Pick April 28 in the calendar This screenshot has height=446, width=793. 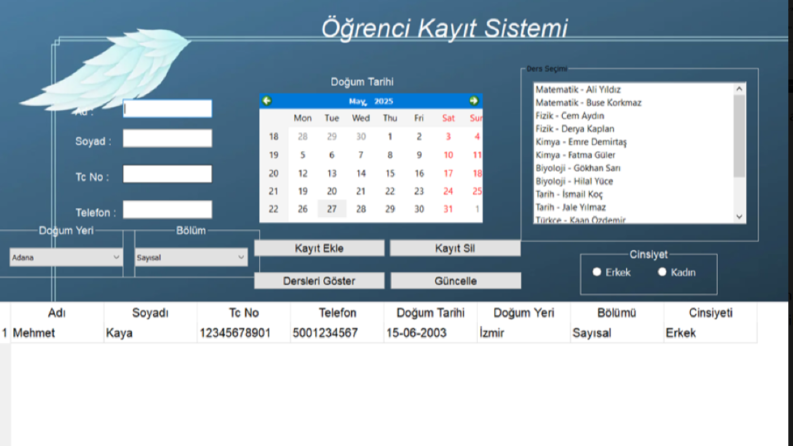coord(302,137)
